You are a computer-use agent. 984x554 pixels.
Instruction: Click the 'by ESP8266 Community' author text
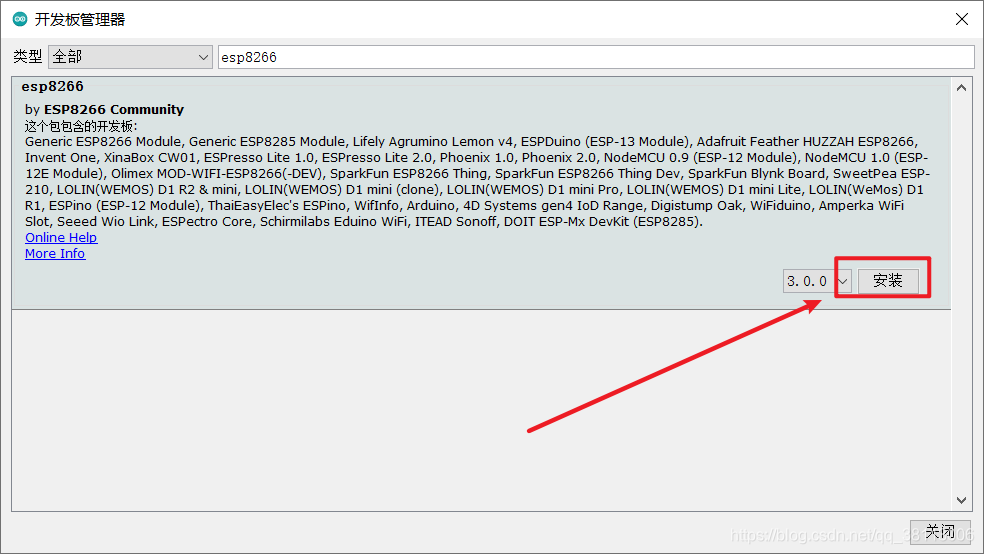pyautogui.click(x=104, y=109)
